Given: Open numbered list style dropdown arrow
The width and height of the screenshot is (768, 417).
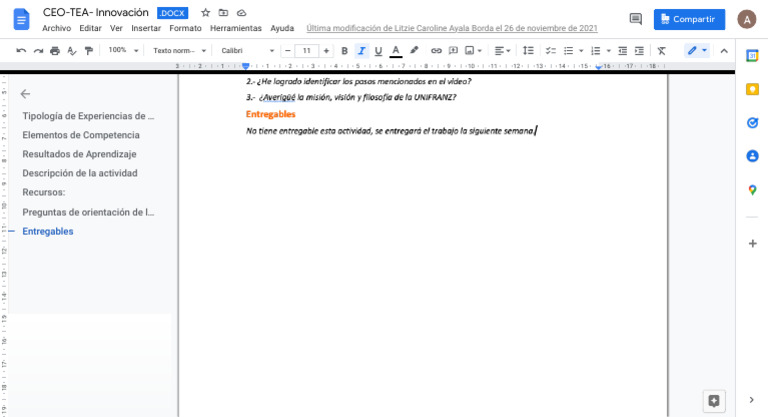Looking at the screenshot, I should (x=608, y=50).
